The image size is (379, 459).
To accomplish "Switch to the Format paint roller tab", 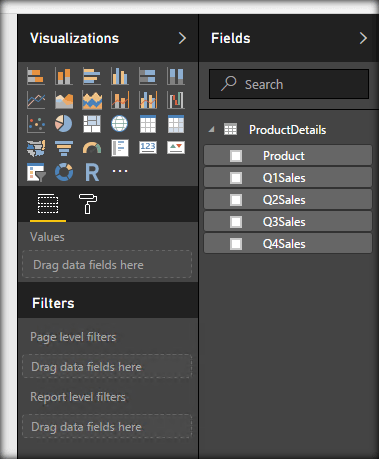I will click(x=88, y=203).
